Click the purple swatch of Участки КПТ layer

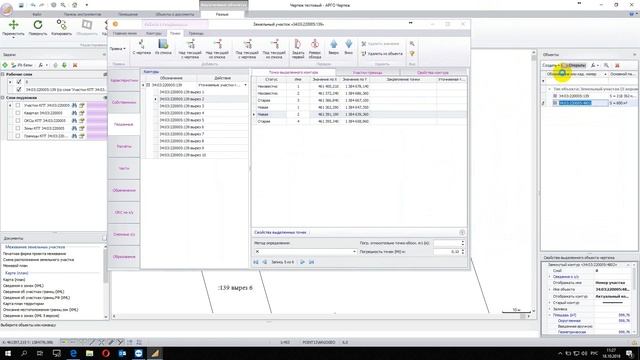[x=96, y=105]
